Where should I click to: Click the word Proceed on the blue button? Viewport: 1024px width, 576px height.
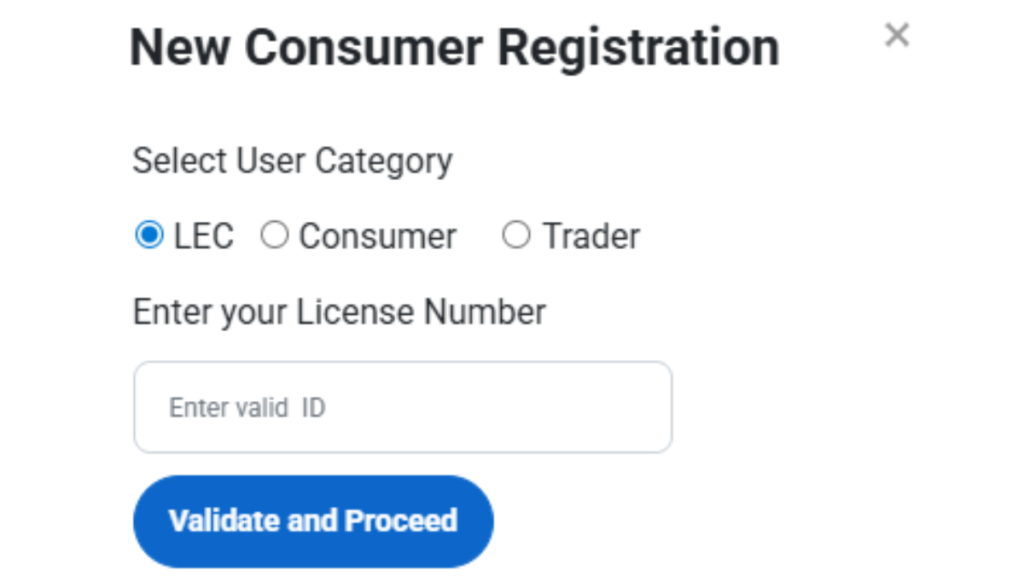coord(400,521)
